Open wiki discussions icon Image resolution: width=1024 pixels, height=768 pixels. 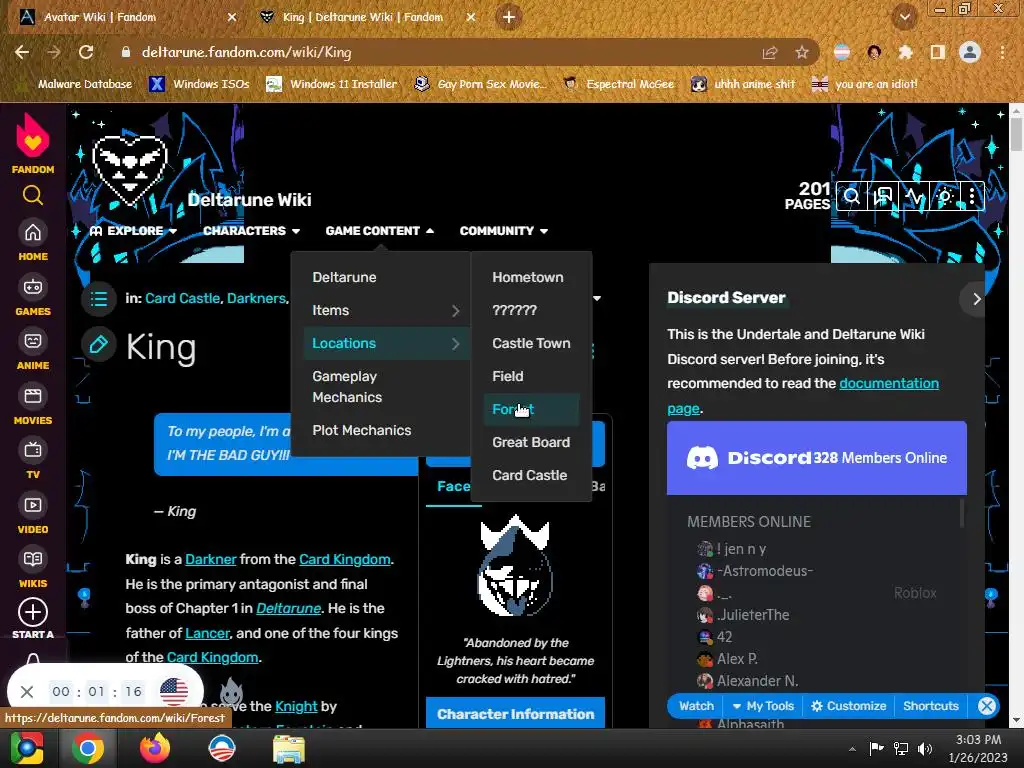coord(883,196)
